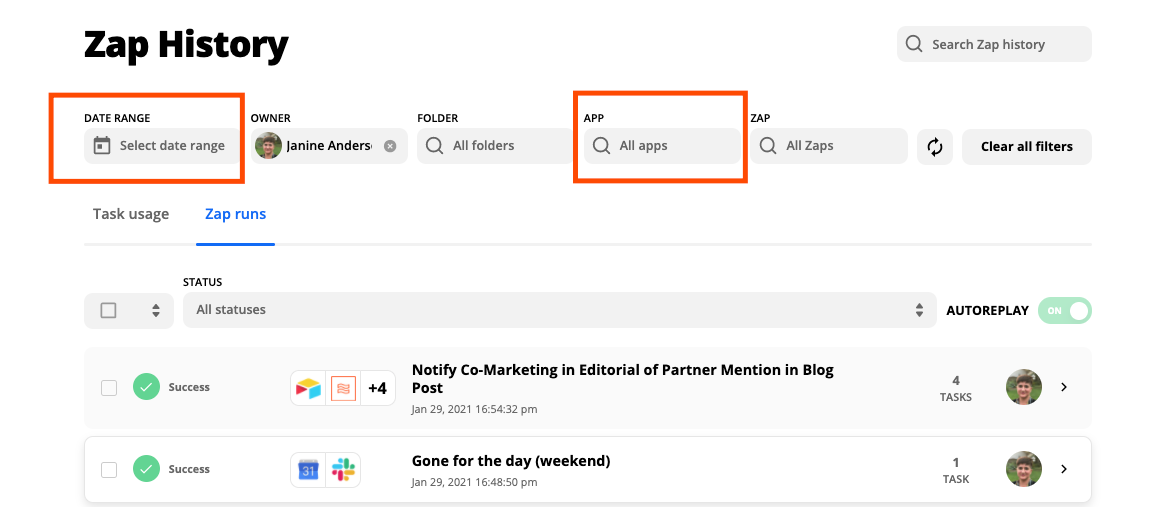Viewport: 1170px width, 507px height.
Task: Click the calendar icon in Date Range
Action: [x=101, y=146]
